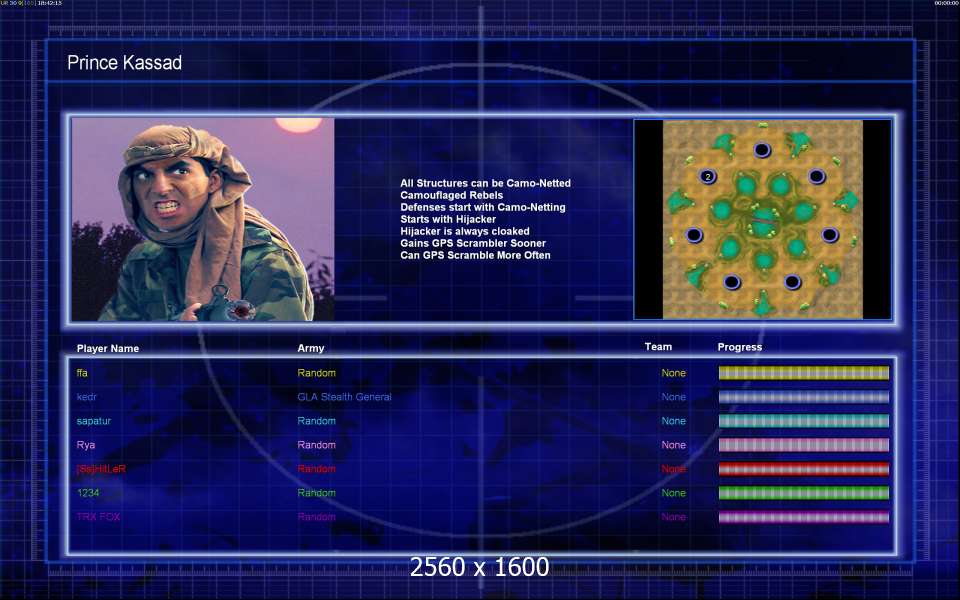960x600 pixels.
Task: Click 'Starts with Hijacker' line
Action: 448,219
